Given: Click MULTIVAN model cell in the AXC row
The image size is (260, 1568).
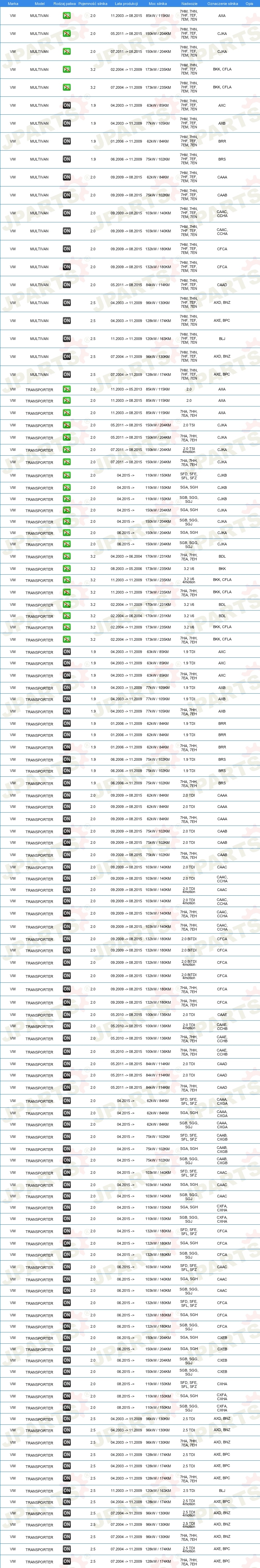Looking at the screenshot, I should pyautogui.click(x=40, y=105).
